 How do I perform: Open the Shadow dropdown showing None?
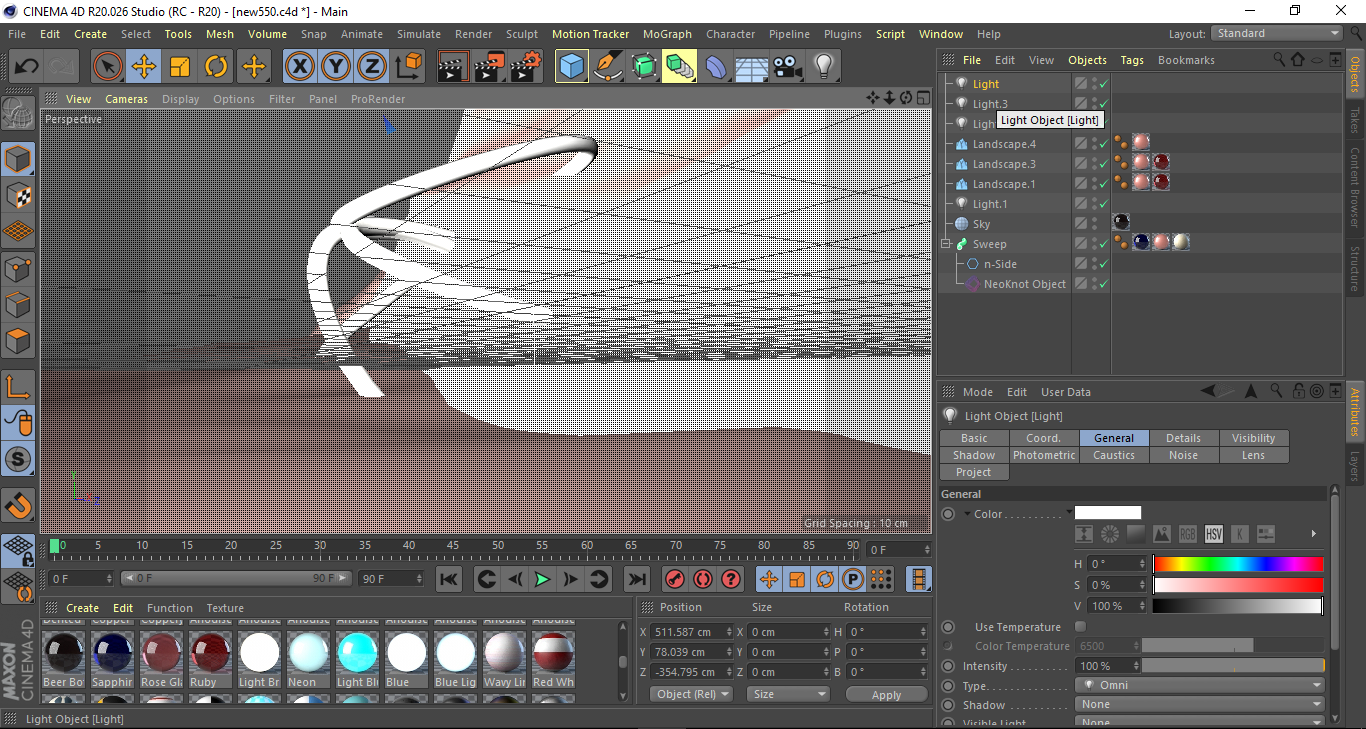(x=1200, y=705)
